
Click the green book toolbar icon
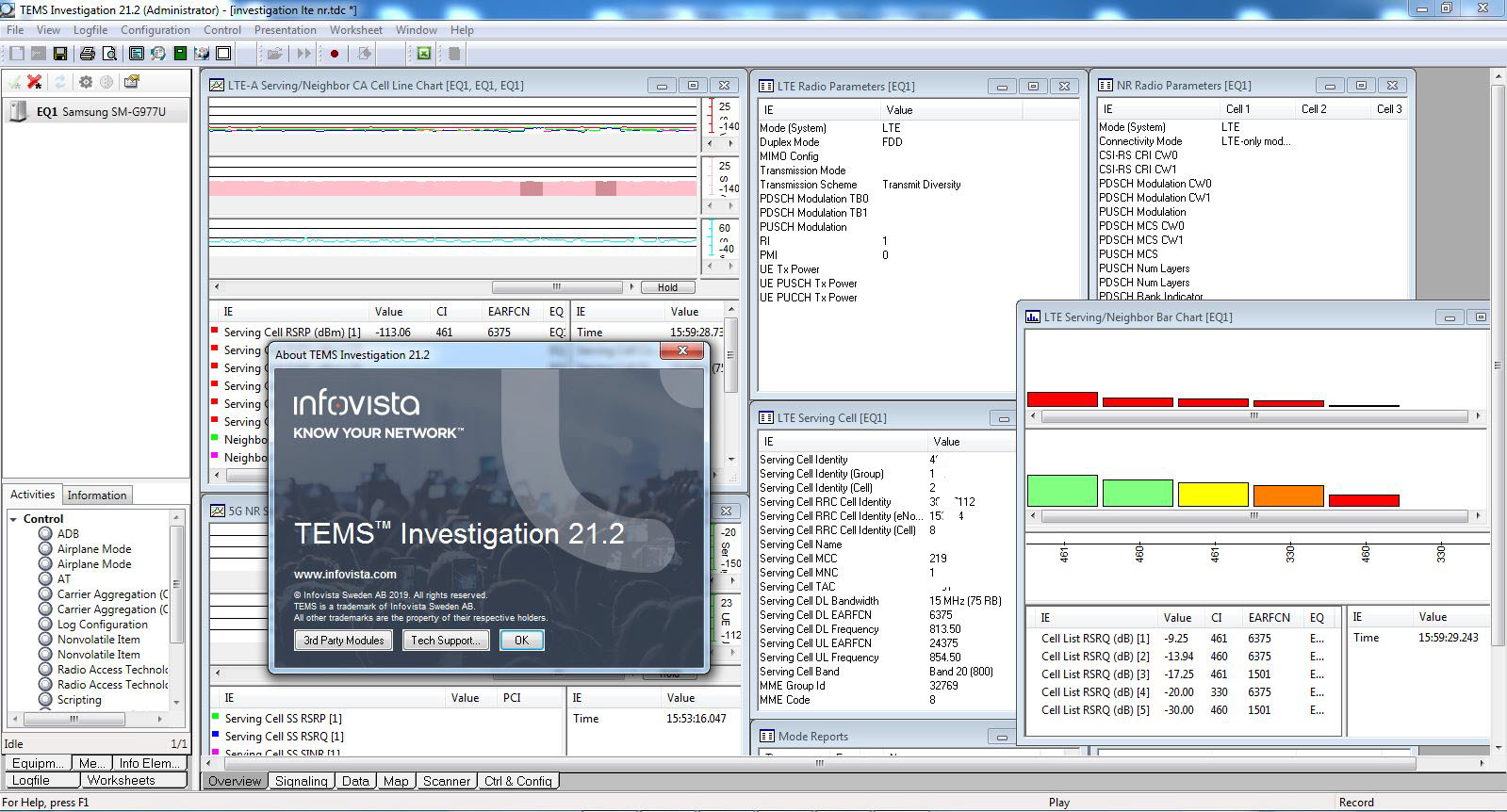[x=180, y=54]
